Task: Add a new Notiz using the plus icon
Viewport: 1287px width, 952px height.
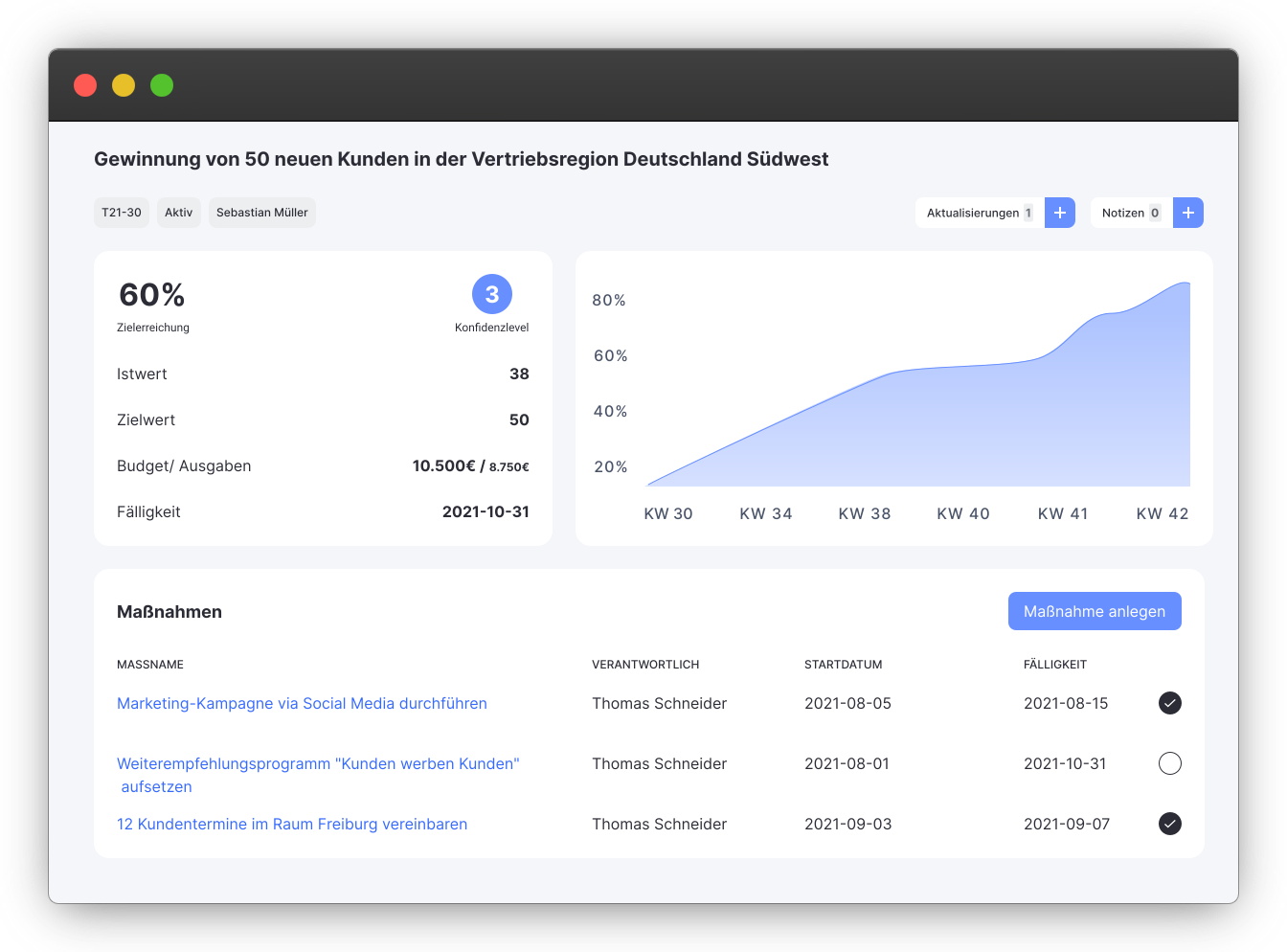Action: tap(1187, 212)
